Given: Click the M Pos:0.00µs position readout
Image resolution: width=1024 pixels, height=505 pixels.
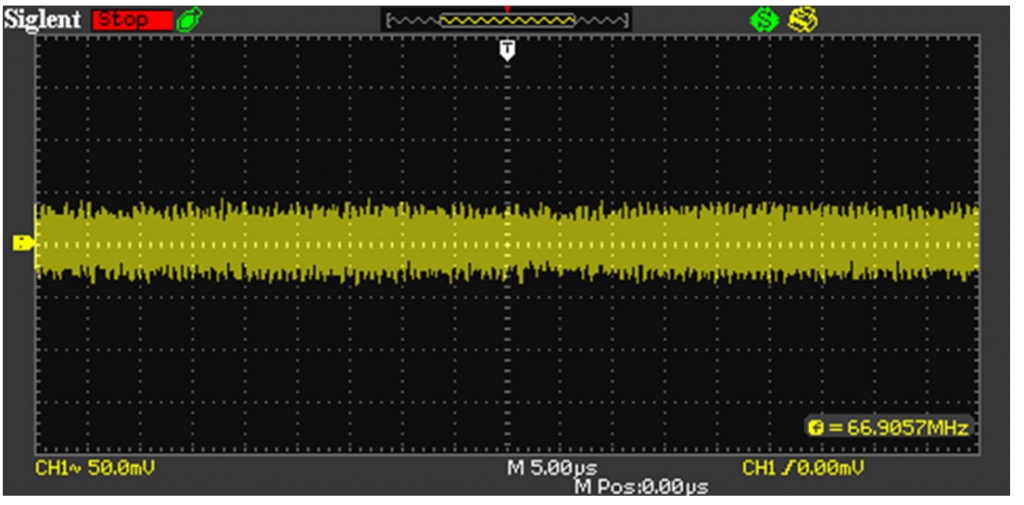Looking at the screenshot, I should point(641,486).
